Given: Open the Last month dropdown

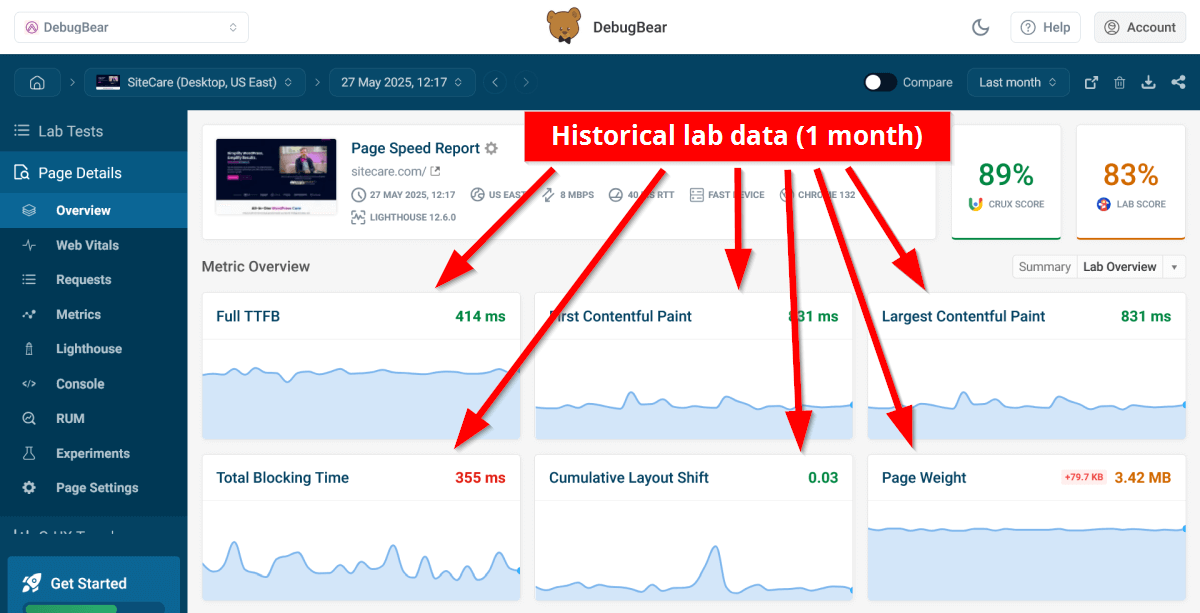Looking at the screenshot, I should pos(1018,82).
